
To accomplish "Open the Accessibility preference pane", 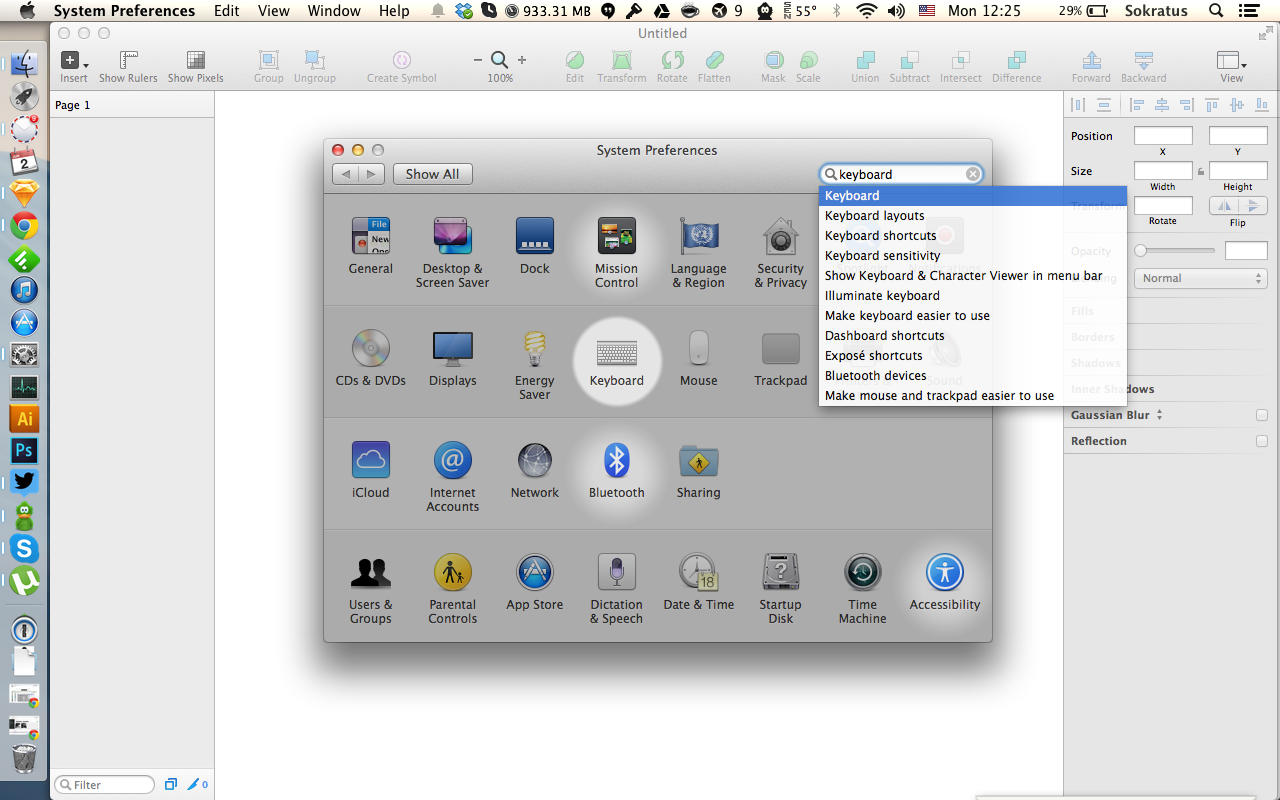I will coord(945,582).
